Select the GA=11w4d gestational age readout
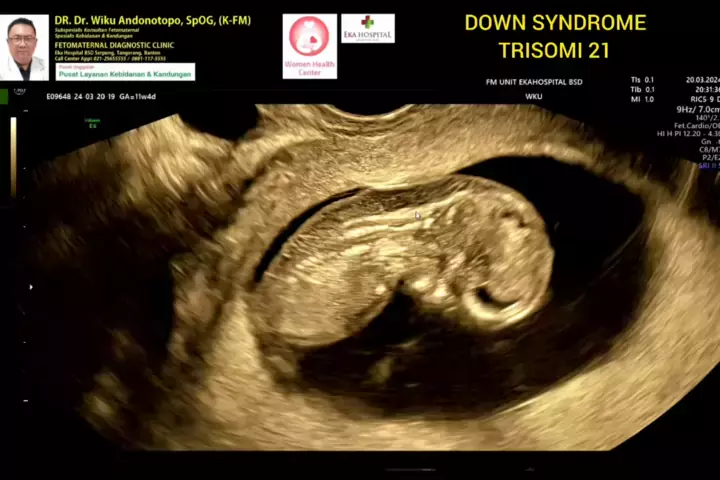 [x=136, y=98]
